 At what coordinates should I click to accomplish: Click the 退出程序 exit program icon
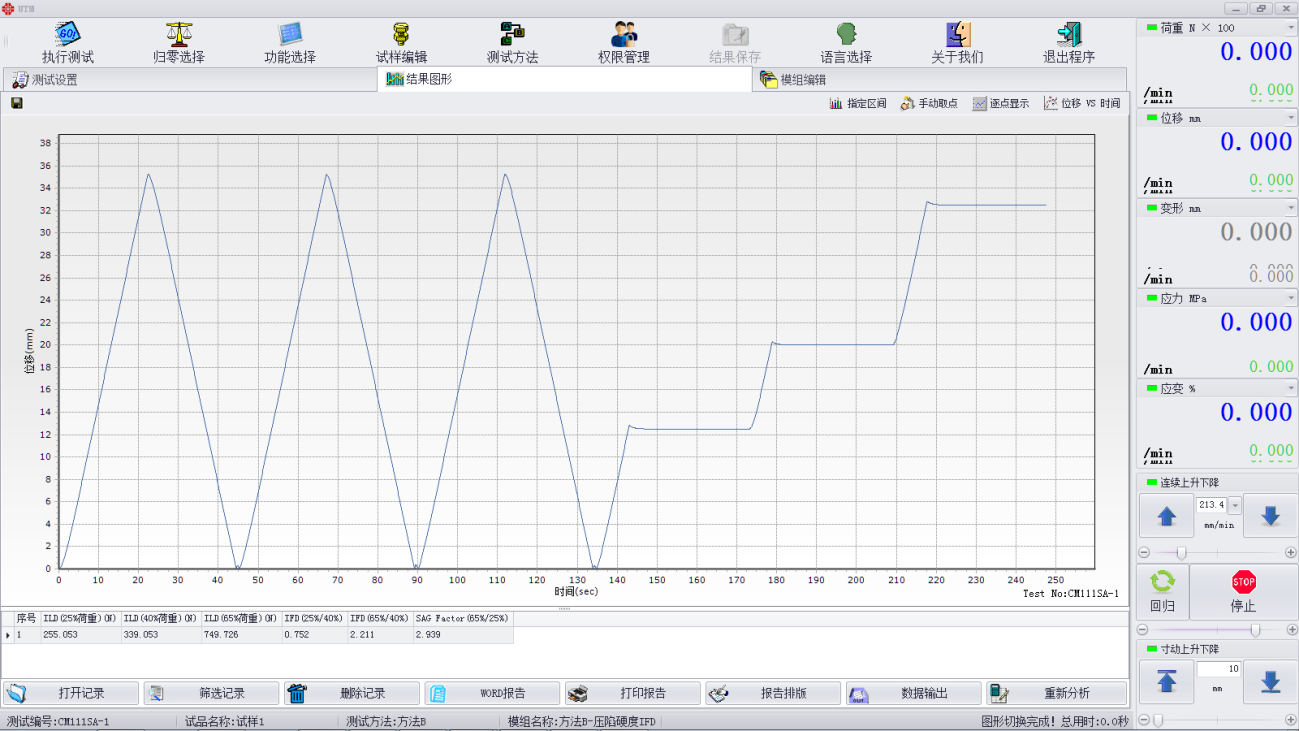(x=1069, y=35)
